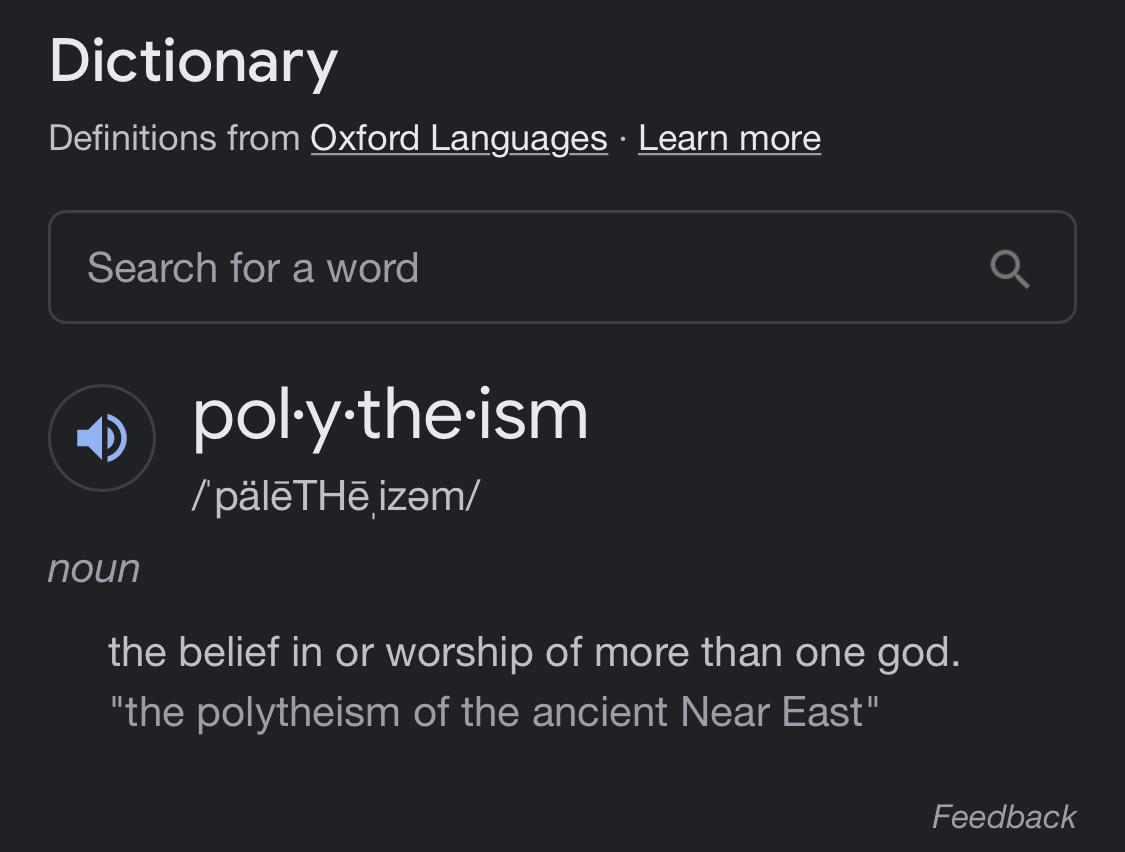1125x852 pixels.
Task: Click the word 'belief' in the definition
Action: tap(229, 652)
